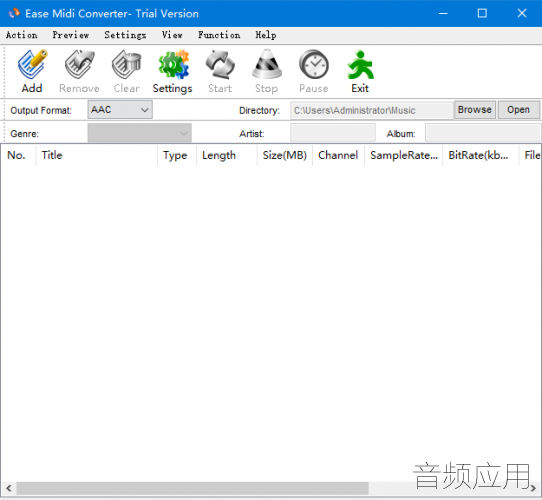542x500 pixels.
Task: Open the Settings menu in menu bar
Action: pyautogui.click(x=125, y=35)
